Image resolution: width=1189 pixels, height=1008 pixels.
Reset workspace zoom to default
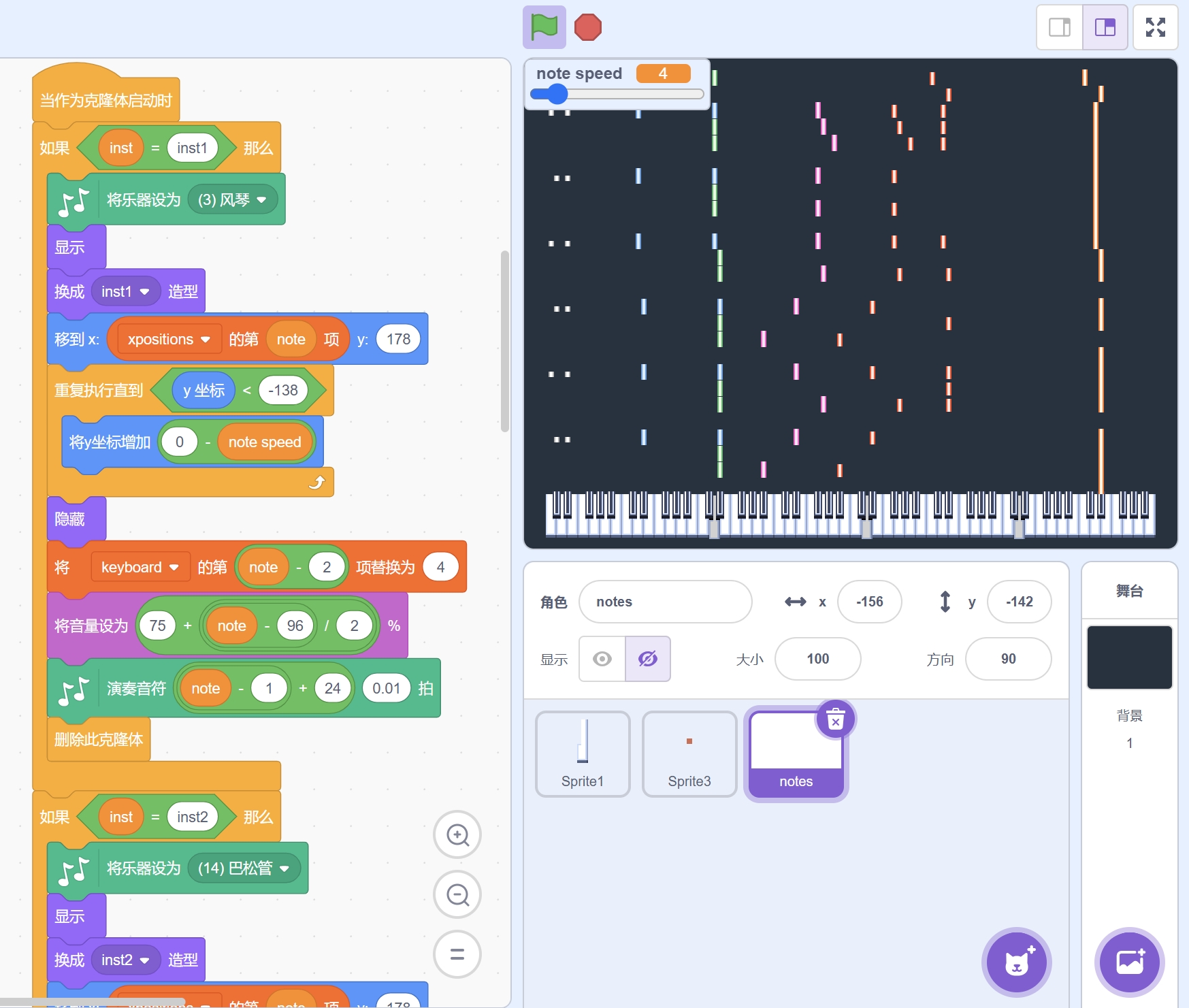457,954
